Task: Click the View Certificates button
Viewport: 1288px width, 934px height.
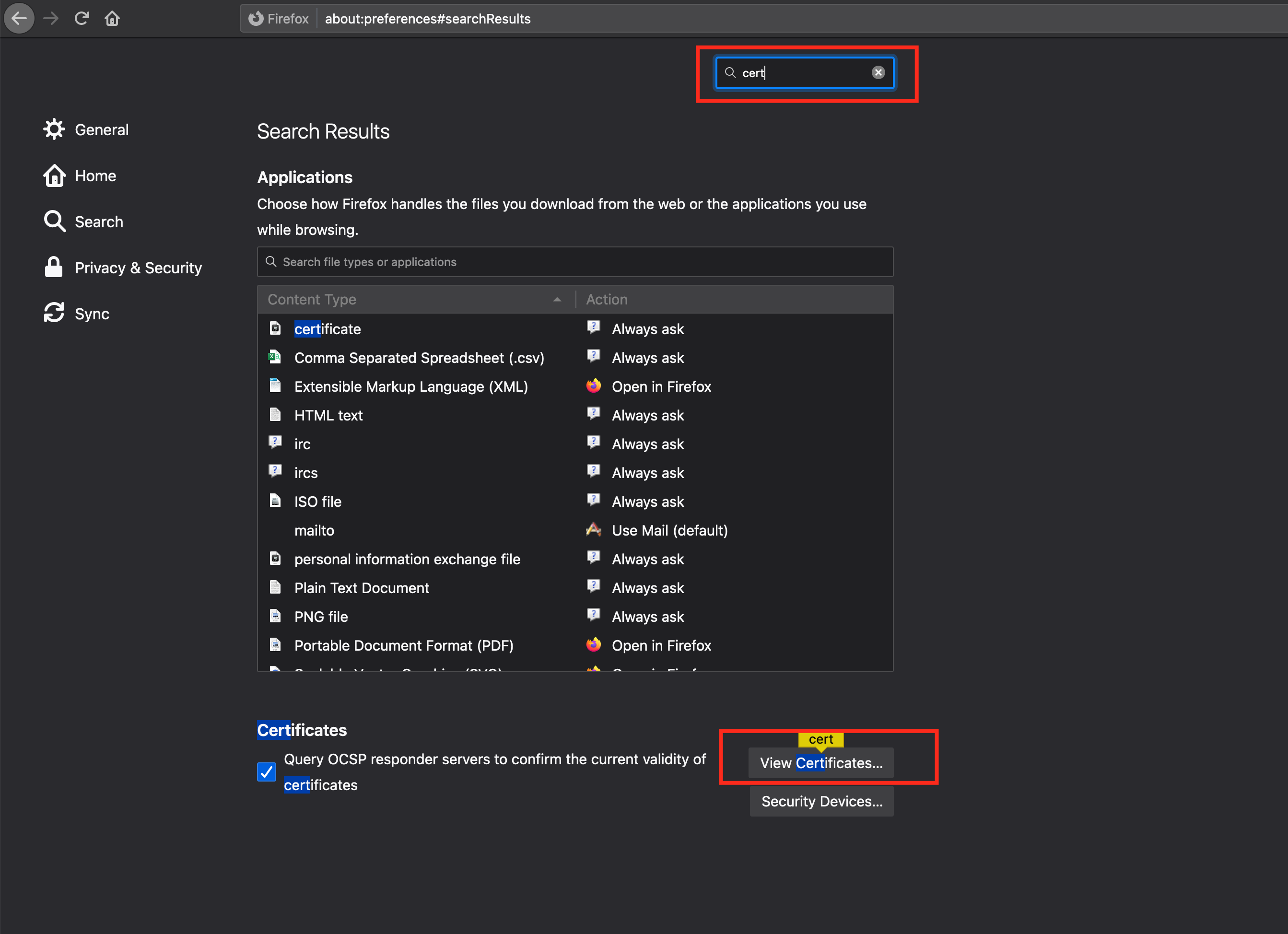Action: [x=820, y=763]
